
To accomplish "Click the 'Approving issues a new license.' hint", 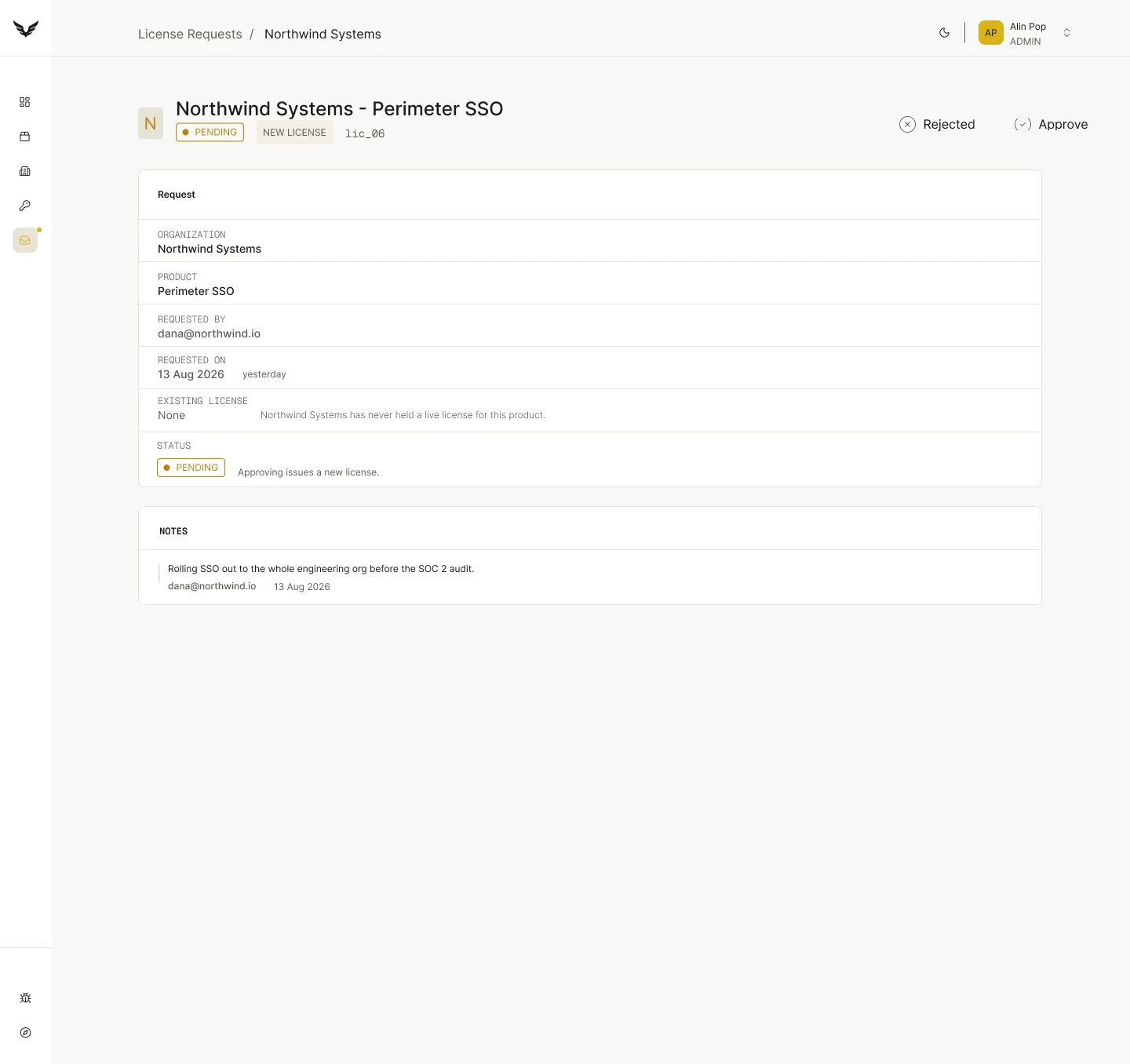I will [x=308, y=472].
